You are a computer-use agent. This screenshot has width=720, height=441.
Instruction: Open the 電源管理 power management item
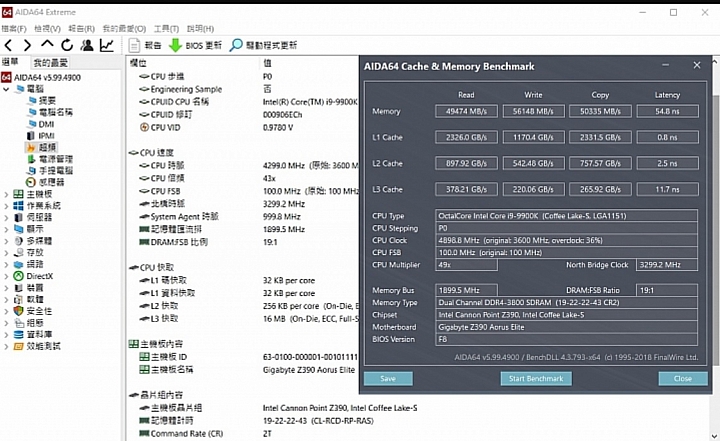(x=50, y=159)
